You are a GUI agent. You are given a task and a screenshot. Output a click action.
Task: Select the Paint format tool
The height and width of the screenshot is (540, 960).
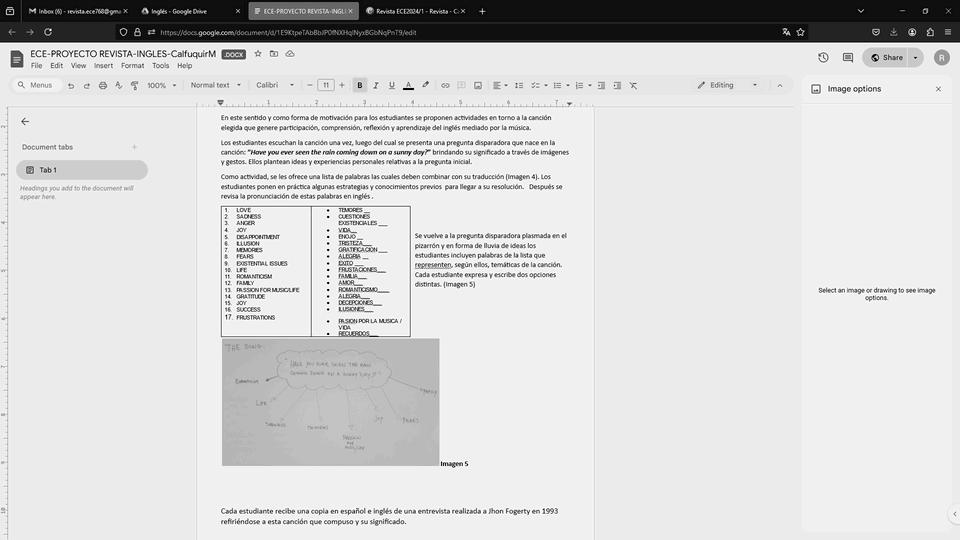[x=135, y=86]
